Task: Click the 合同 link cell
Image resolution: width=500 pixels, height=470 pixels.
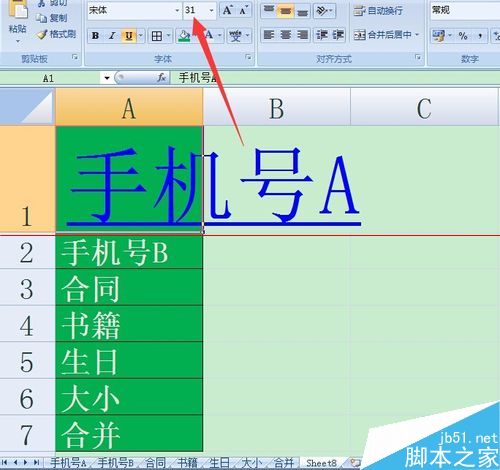Action: click(129, 288)
